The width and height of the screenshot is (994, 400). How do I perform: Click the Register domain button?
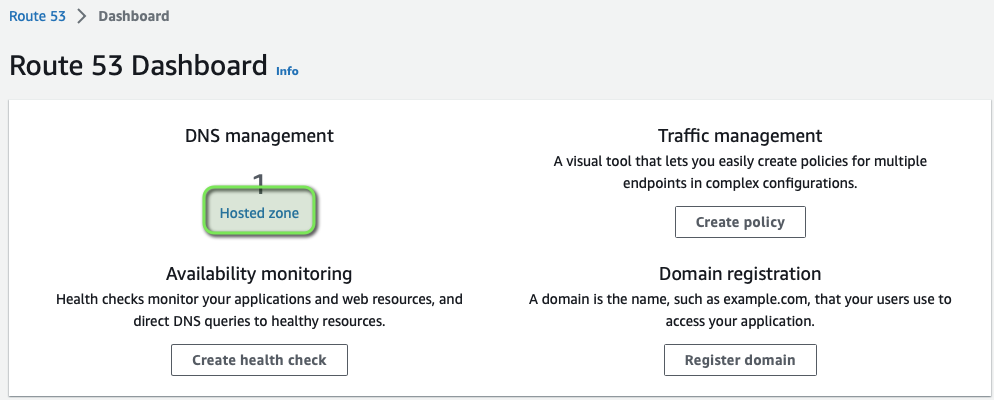tap(740, 360)
